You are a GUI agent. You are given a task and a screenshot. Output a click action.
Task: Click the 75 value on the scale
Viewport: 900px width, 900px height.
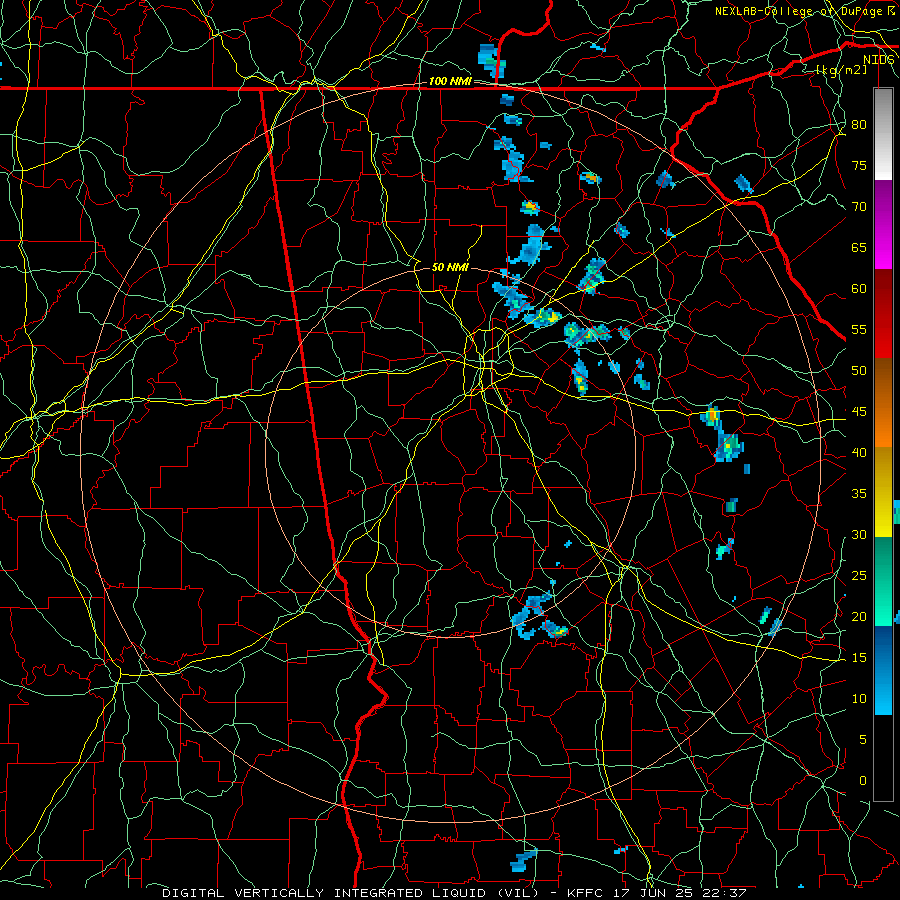pyautogui.click(x=859, y=166)
